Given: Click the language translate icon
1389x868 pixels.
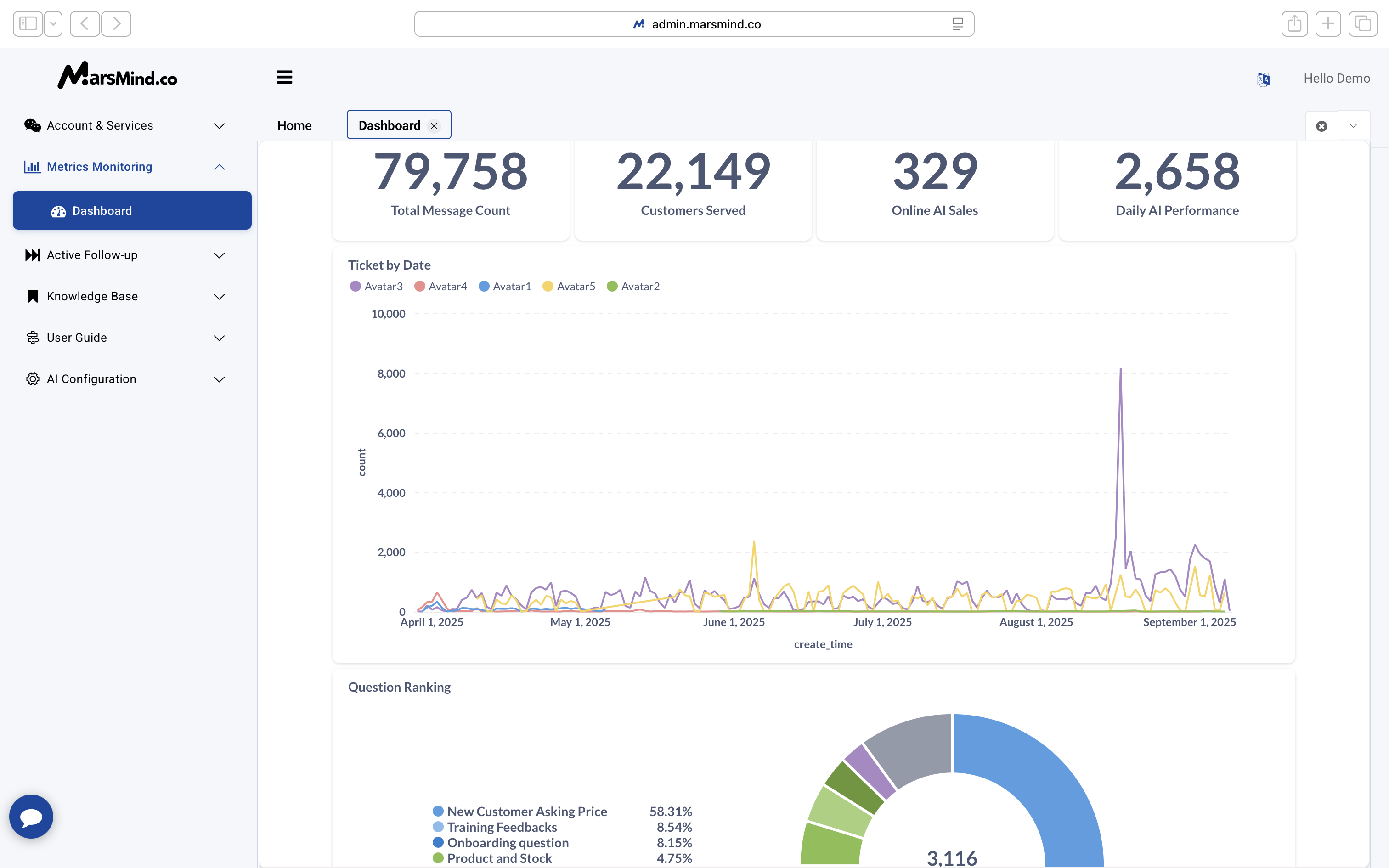Looking at the screenshot, I should [1263, 79].
